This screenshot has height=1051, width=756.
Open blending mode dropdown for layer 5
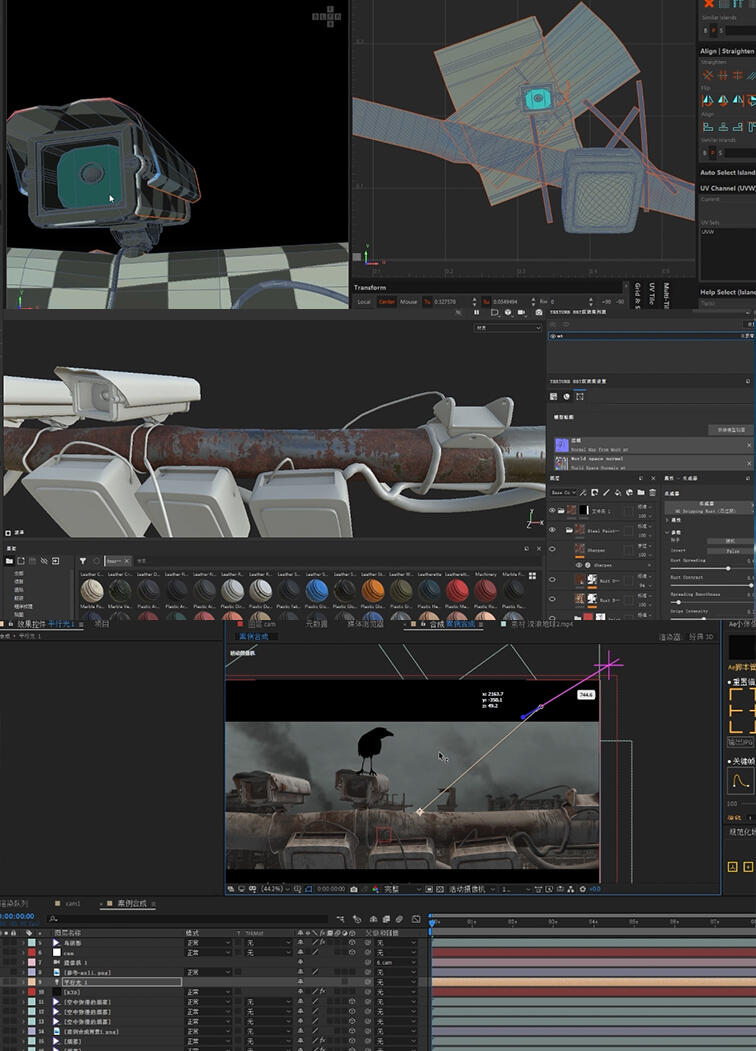208,942
